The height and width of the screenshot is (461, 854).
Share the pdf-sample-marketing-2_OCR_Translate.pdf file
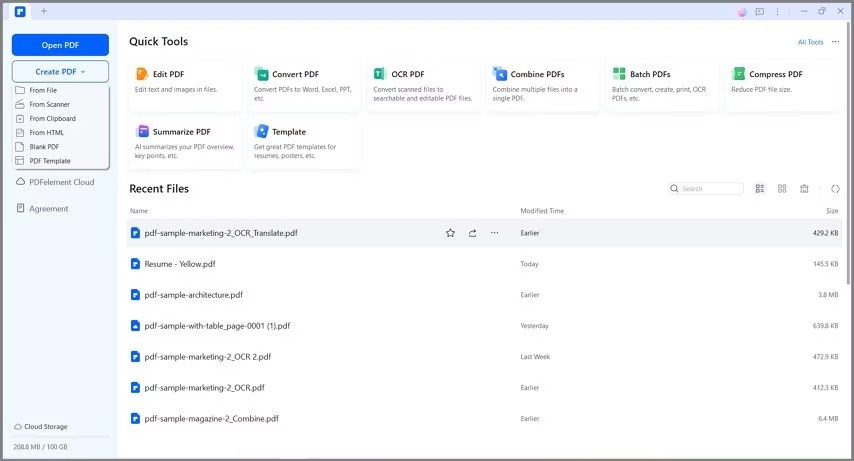[x=472, y=233]
